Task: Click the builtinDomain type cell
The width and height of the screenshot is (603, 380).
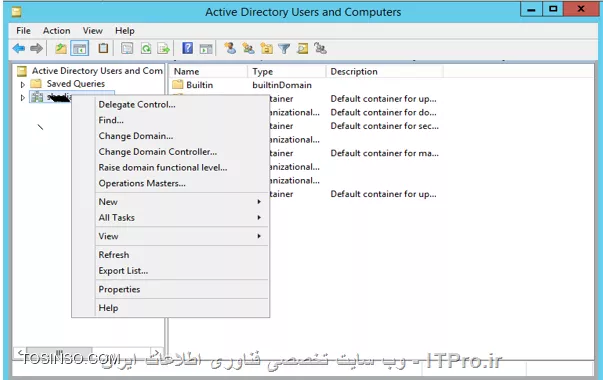Action: pyautogui.click(x=282, y=85)
